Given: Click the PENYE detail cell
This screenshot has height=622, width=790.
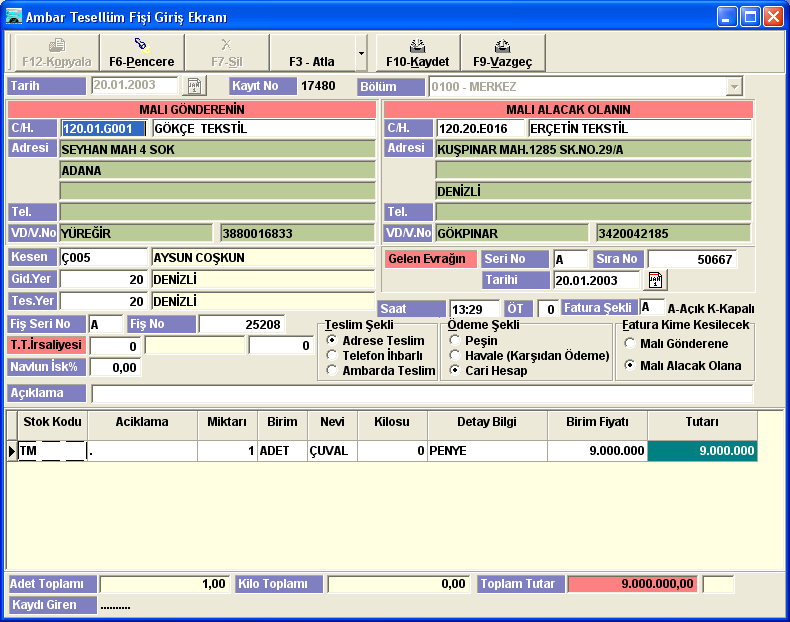Looking at the screenshot, I should [x=487, y=451].
